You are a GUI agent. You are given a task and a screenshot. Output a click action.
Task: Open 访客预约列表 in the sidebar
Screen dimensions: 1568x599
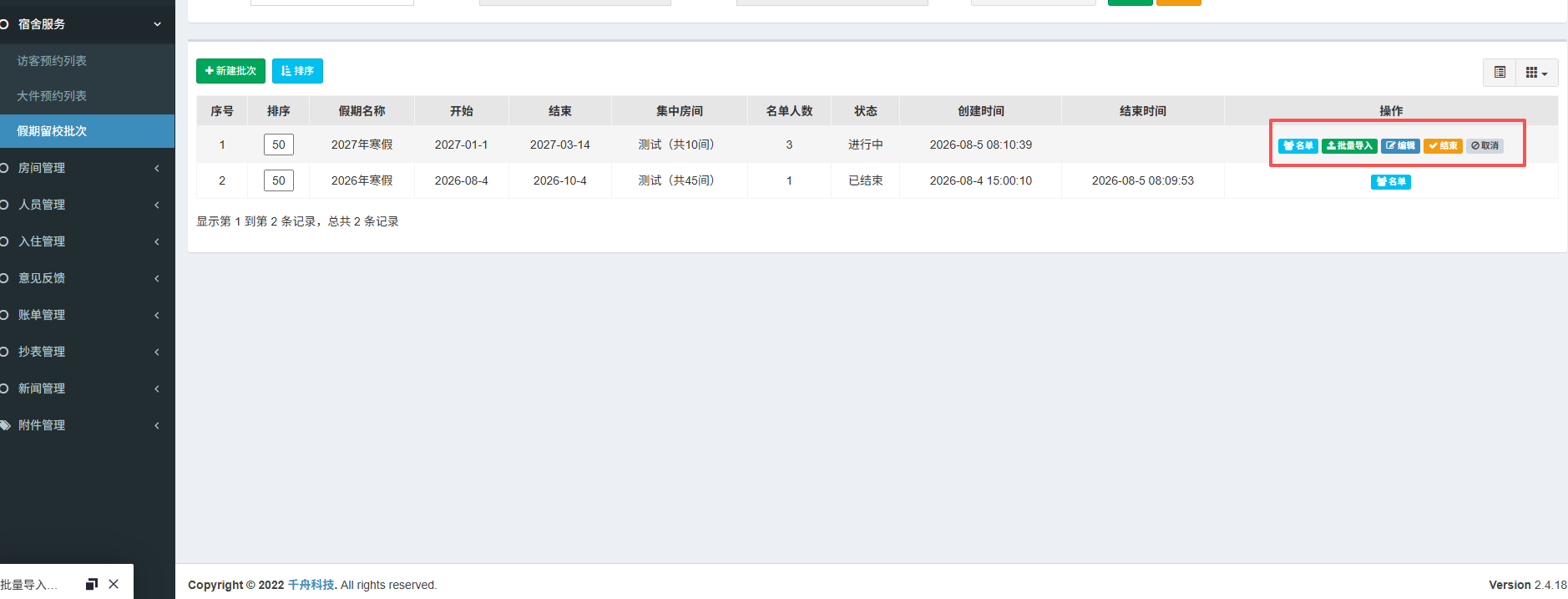(x=52, y=61)
